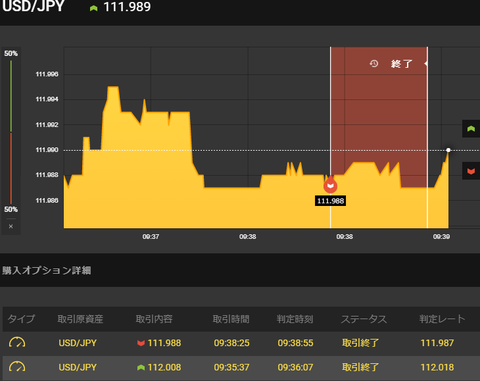Click judgment time 09:36:07
The image size is (480, 381).
coord(296,367)
